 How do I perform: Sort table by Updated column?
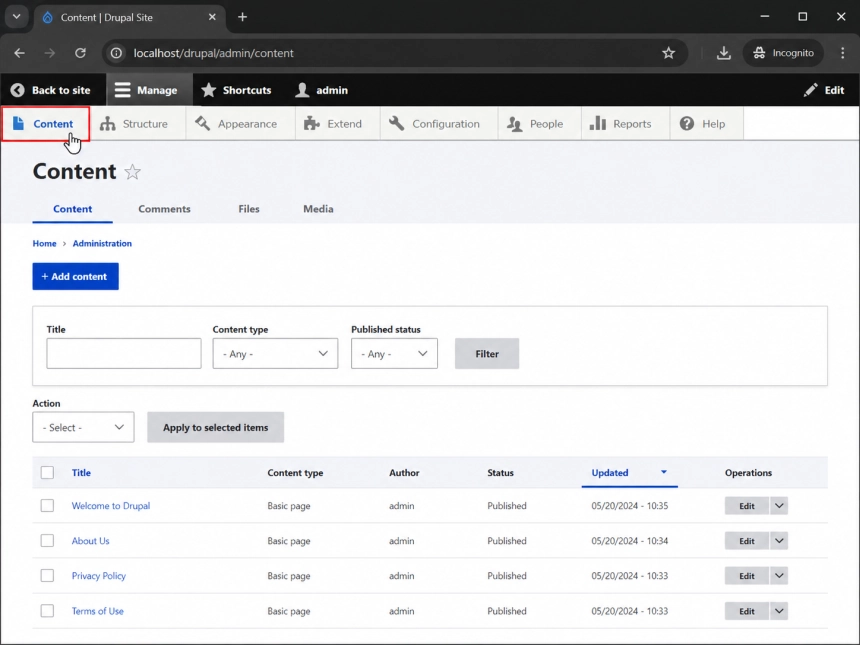[610, 473]
